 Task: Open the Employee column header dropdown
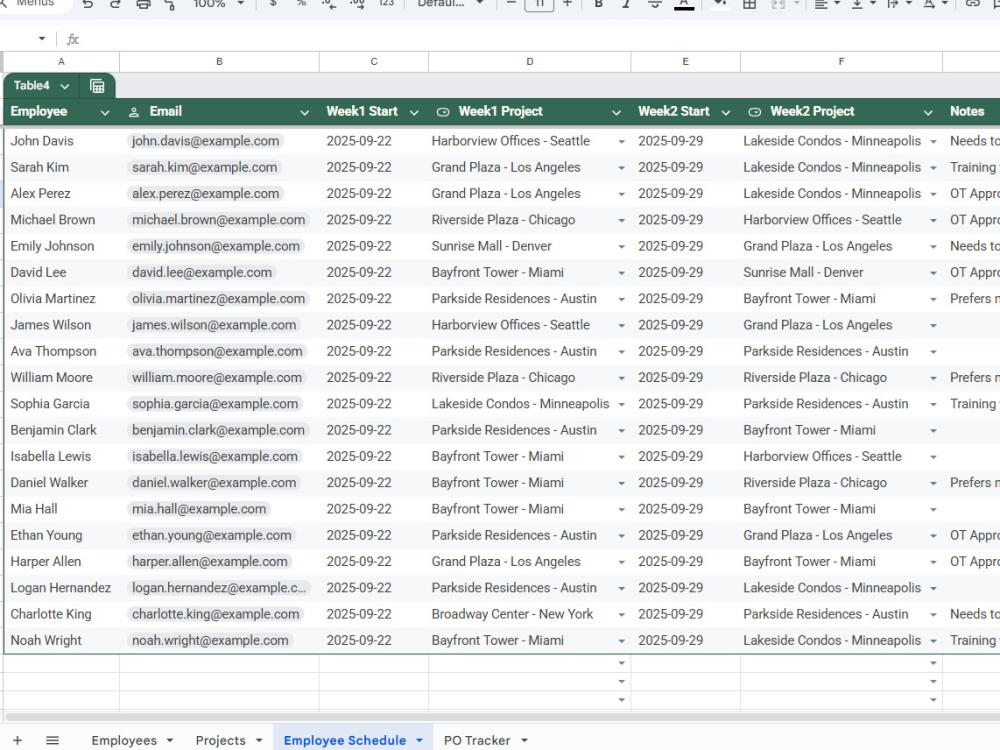[105, 112]
